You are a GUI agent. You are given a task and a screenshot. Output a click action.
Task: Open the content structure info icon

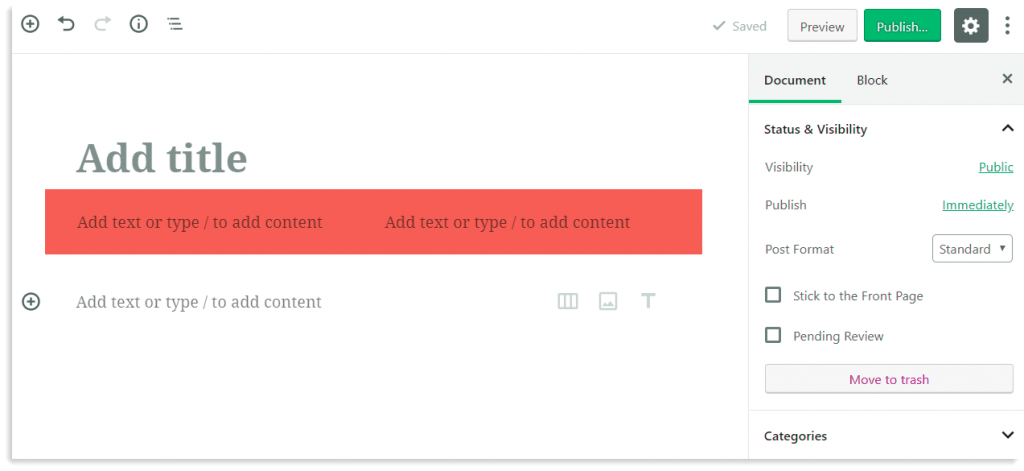click(138, 25)
